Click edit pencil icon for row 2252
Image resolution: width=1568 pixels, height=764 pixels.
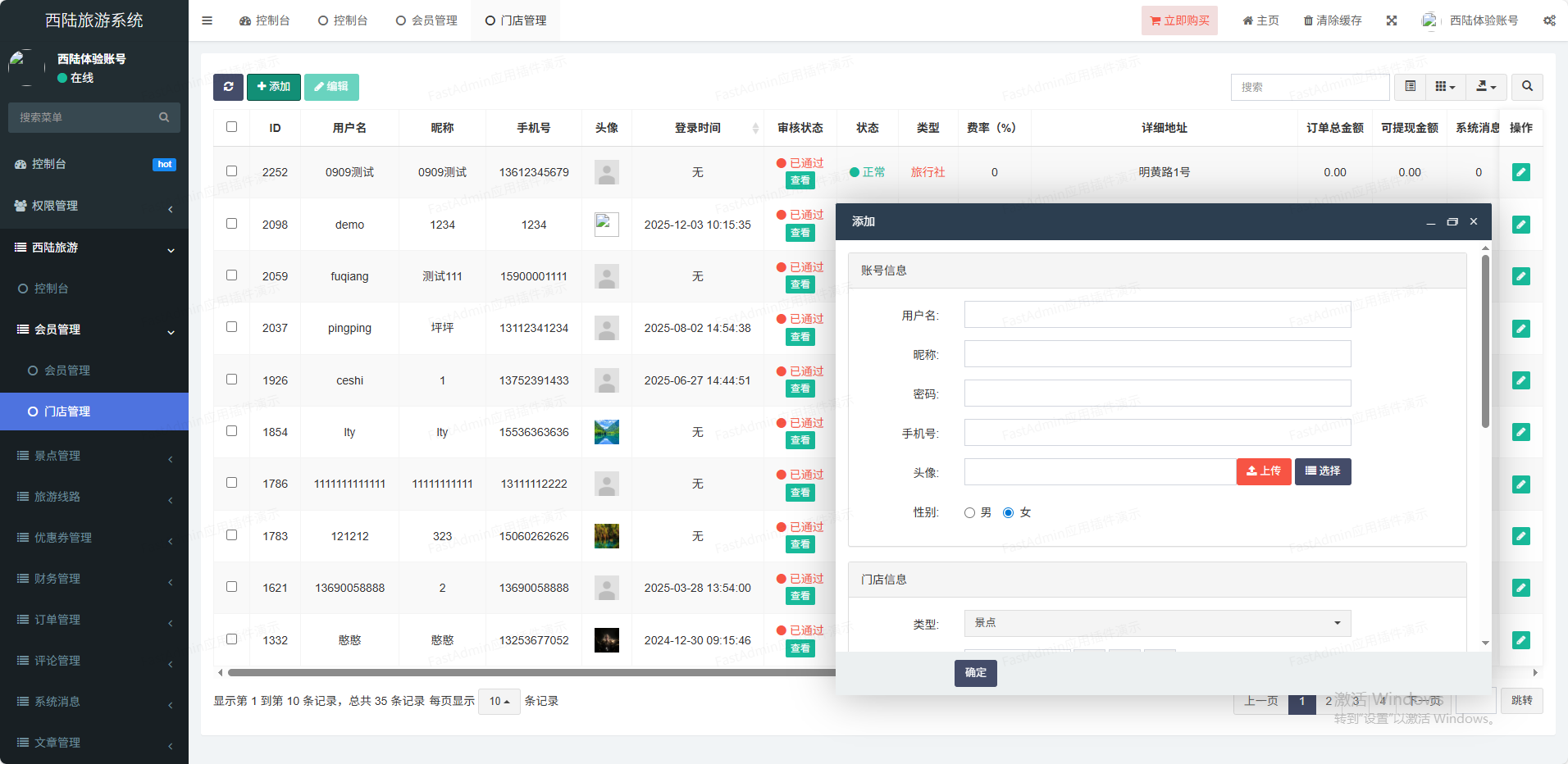pyautogui.click(x=1520, y=172)
